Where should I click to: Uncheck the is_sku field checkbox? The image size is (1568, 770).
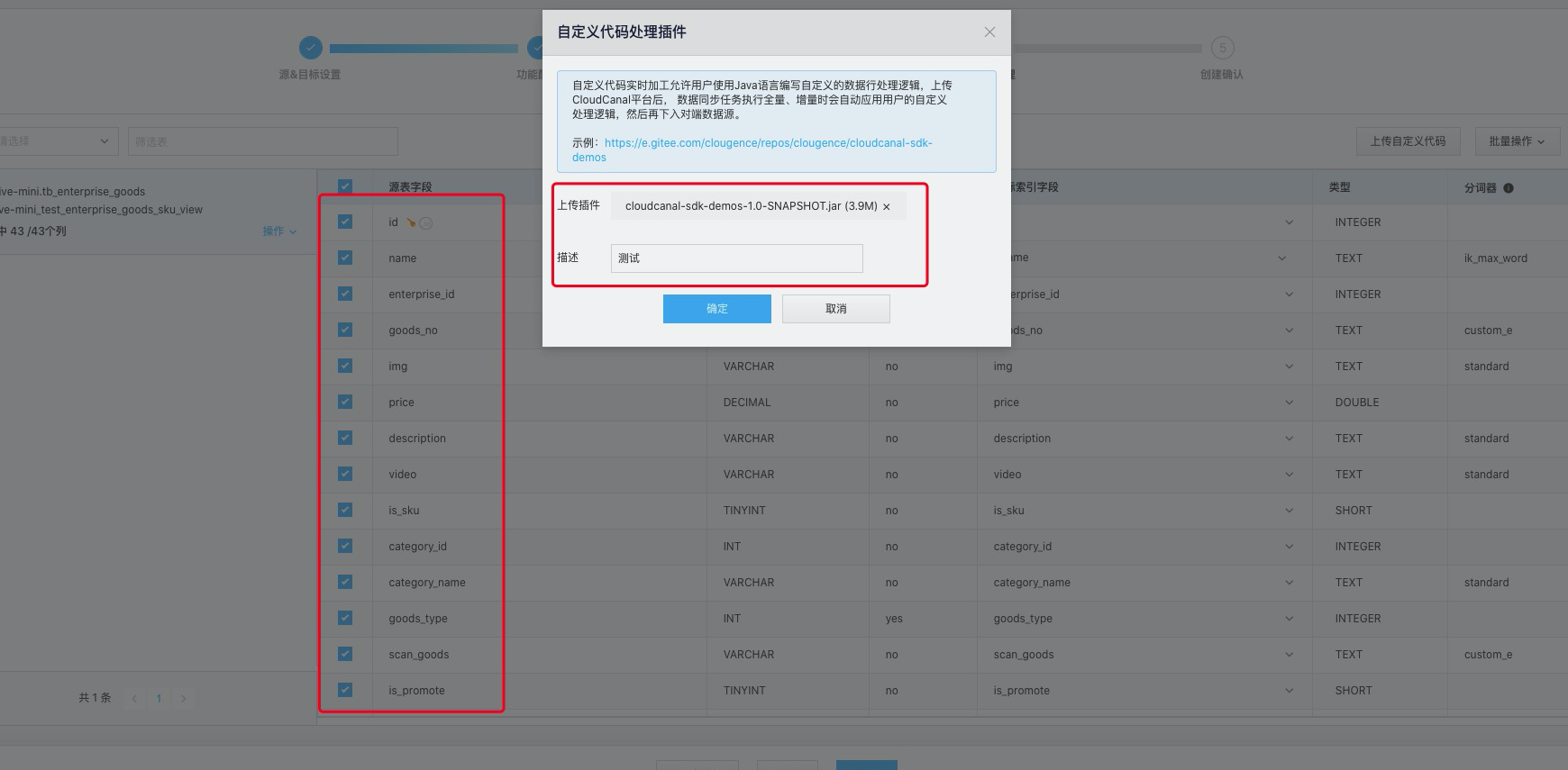pyautogui.click(x=345, y=510)
